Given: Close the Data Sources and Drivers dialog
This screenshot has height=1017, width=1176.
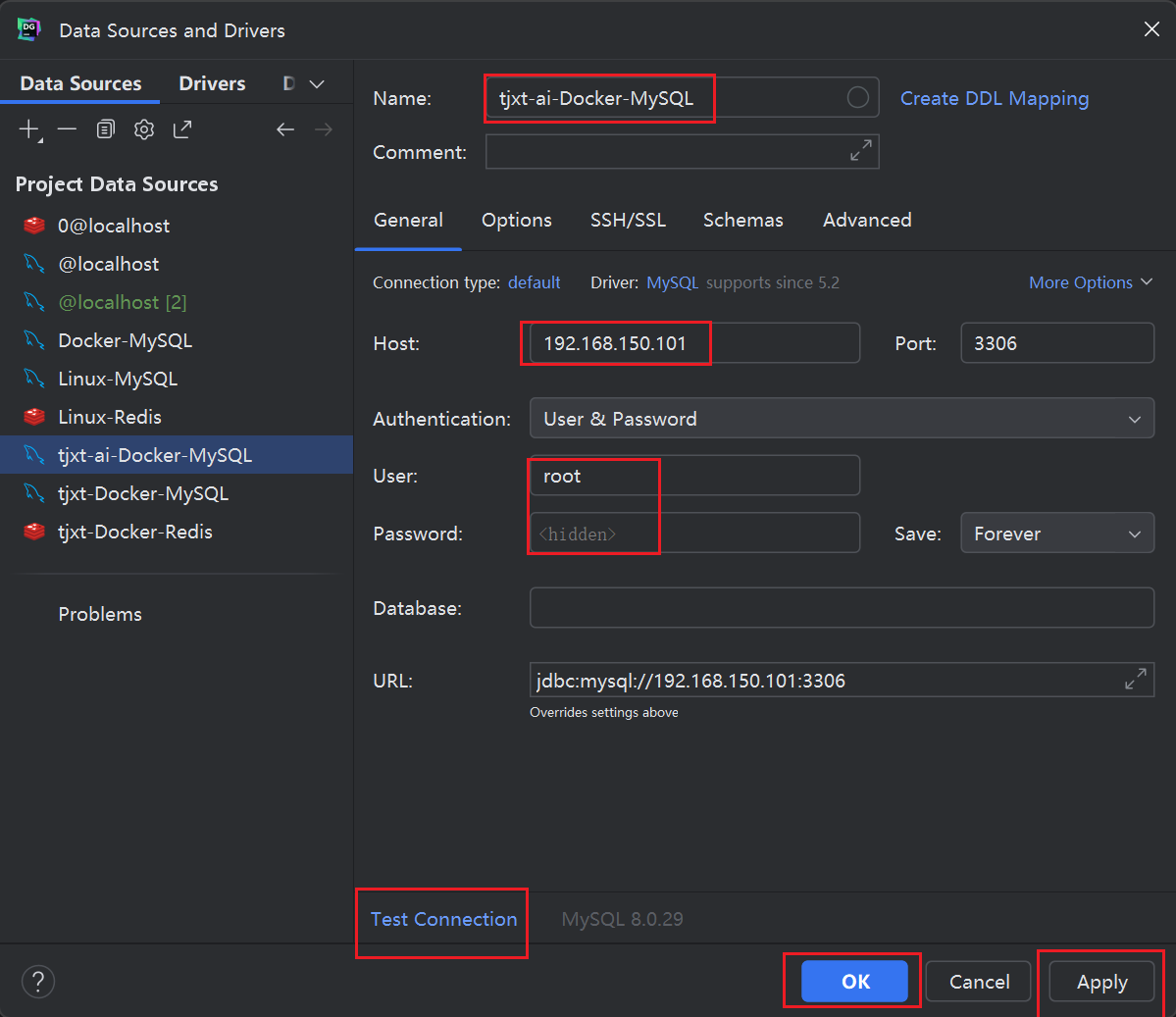Looking at the screenshot, I should [1151, 28].
